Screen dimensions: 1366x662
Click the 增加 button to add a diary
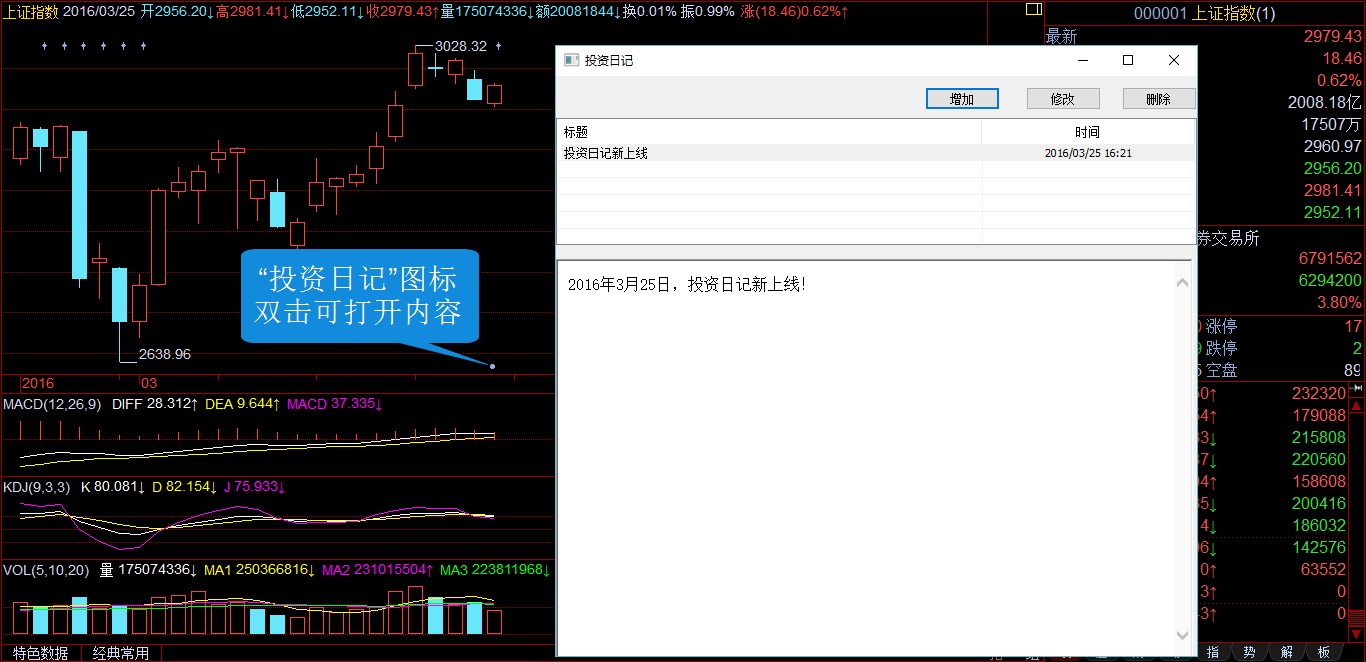tap(961, 98)
